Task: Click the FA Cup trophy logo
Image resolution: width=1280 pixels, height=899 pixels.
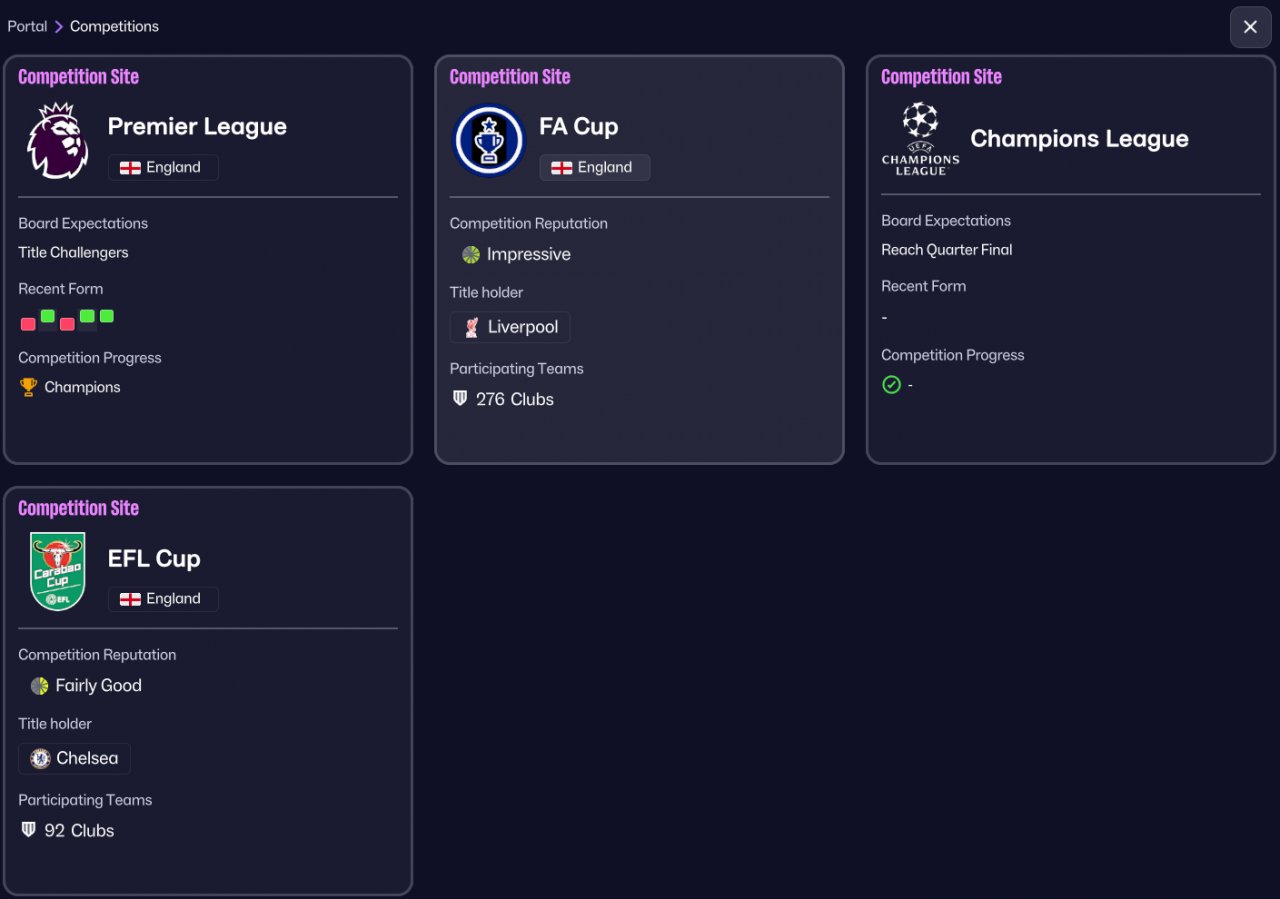Action: coord(488,141)
